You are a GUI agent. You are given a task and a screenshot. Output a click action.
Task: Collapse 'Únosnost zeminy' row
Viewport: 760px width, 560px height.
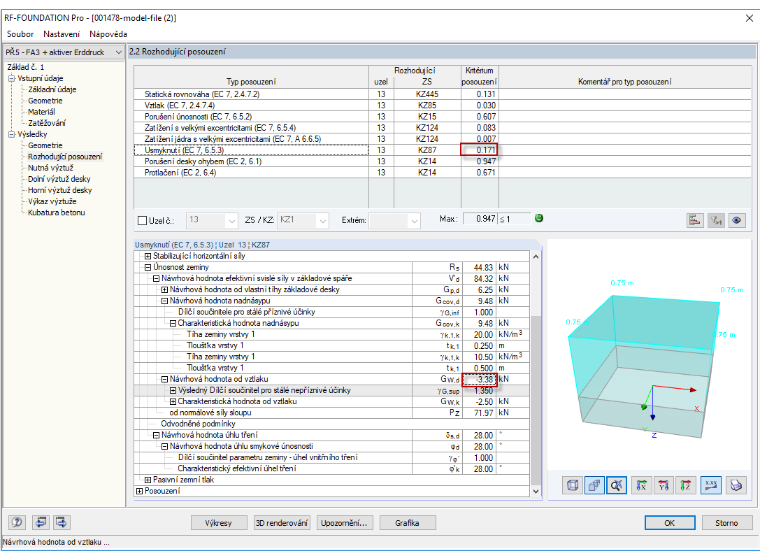tap(148, 267)
